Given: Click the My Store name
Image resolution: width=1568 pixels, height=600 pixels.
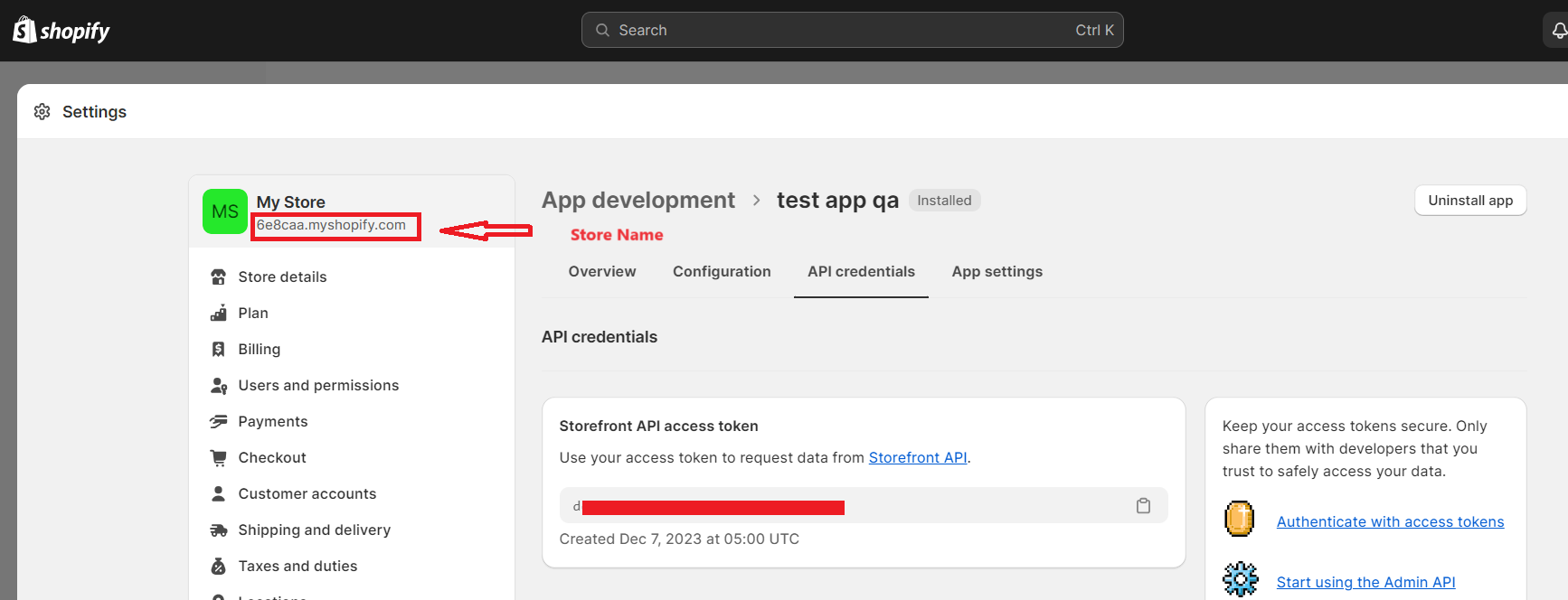Looking at the screenshot, I should pos(290,202).
